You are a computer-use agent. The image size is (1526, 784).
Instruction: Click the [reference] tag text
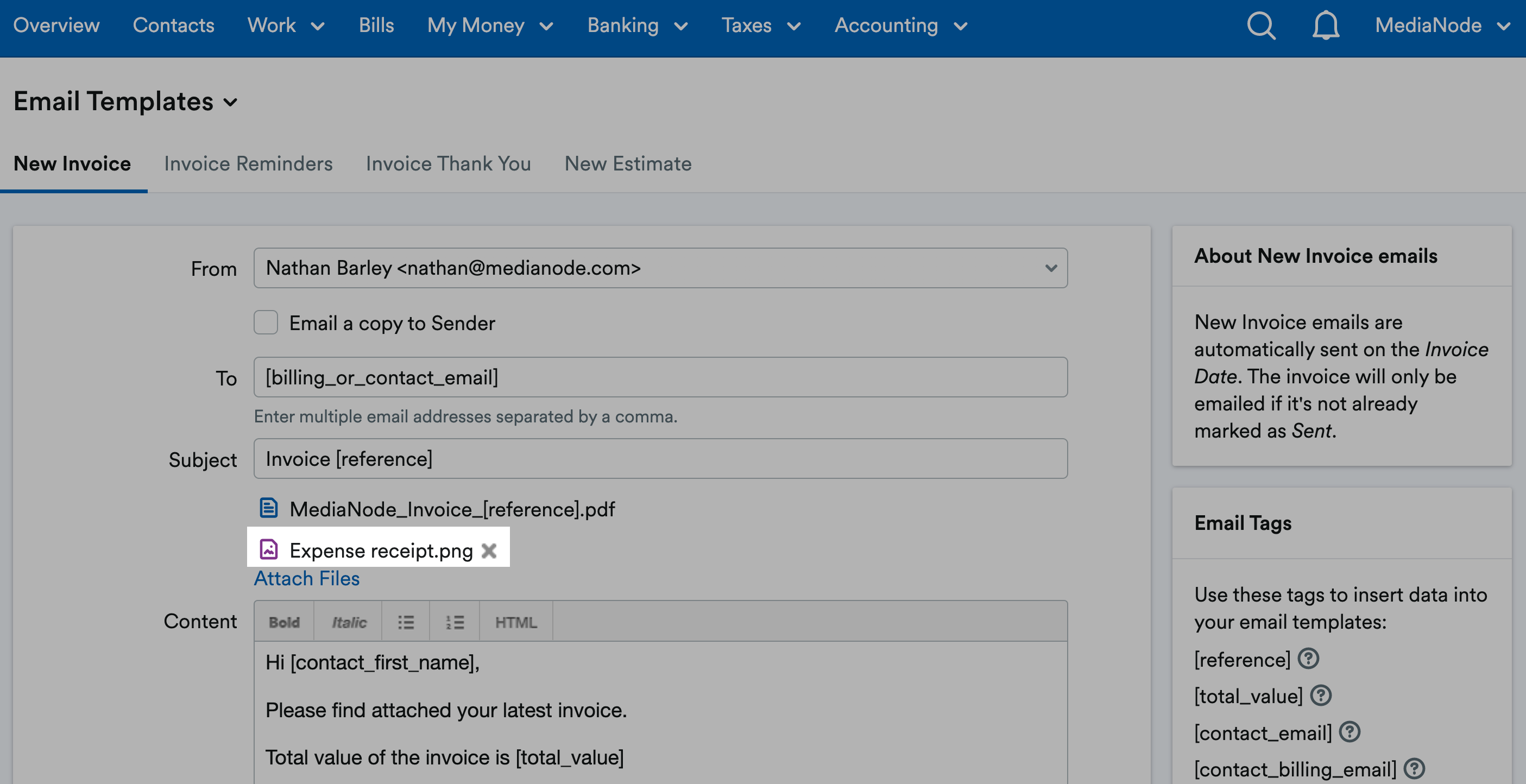[x=1242, y=659]
